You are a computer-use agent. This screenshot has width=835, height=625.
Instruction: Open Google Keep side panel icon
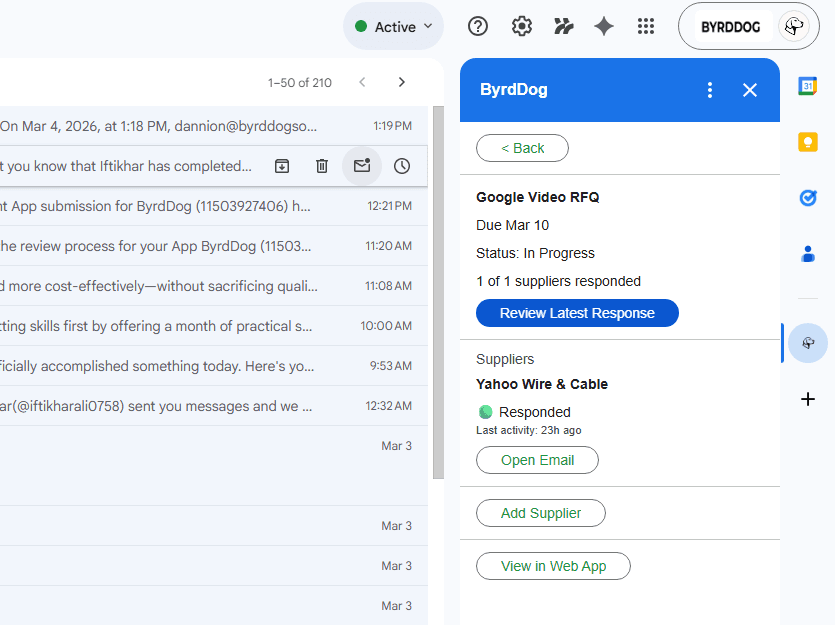coord(807,142)
